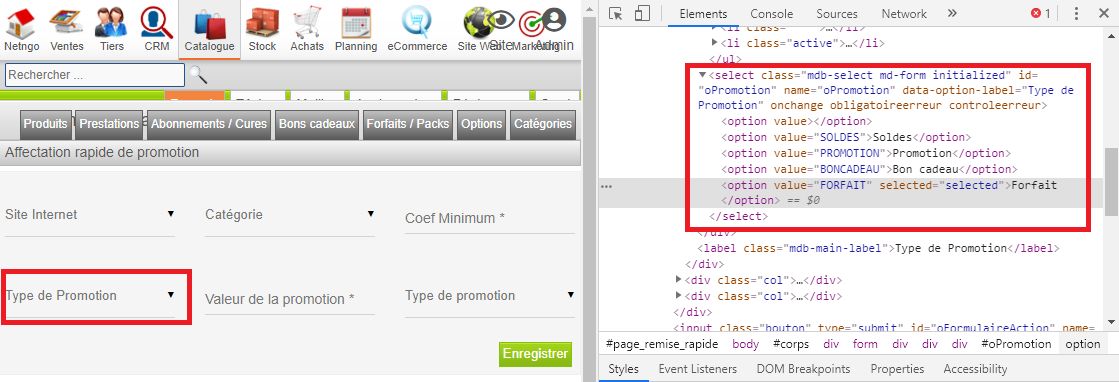
Task: Open the Produits tab
Action: [x=46, y=124]
